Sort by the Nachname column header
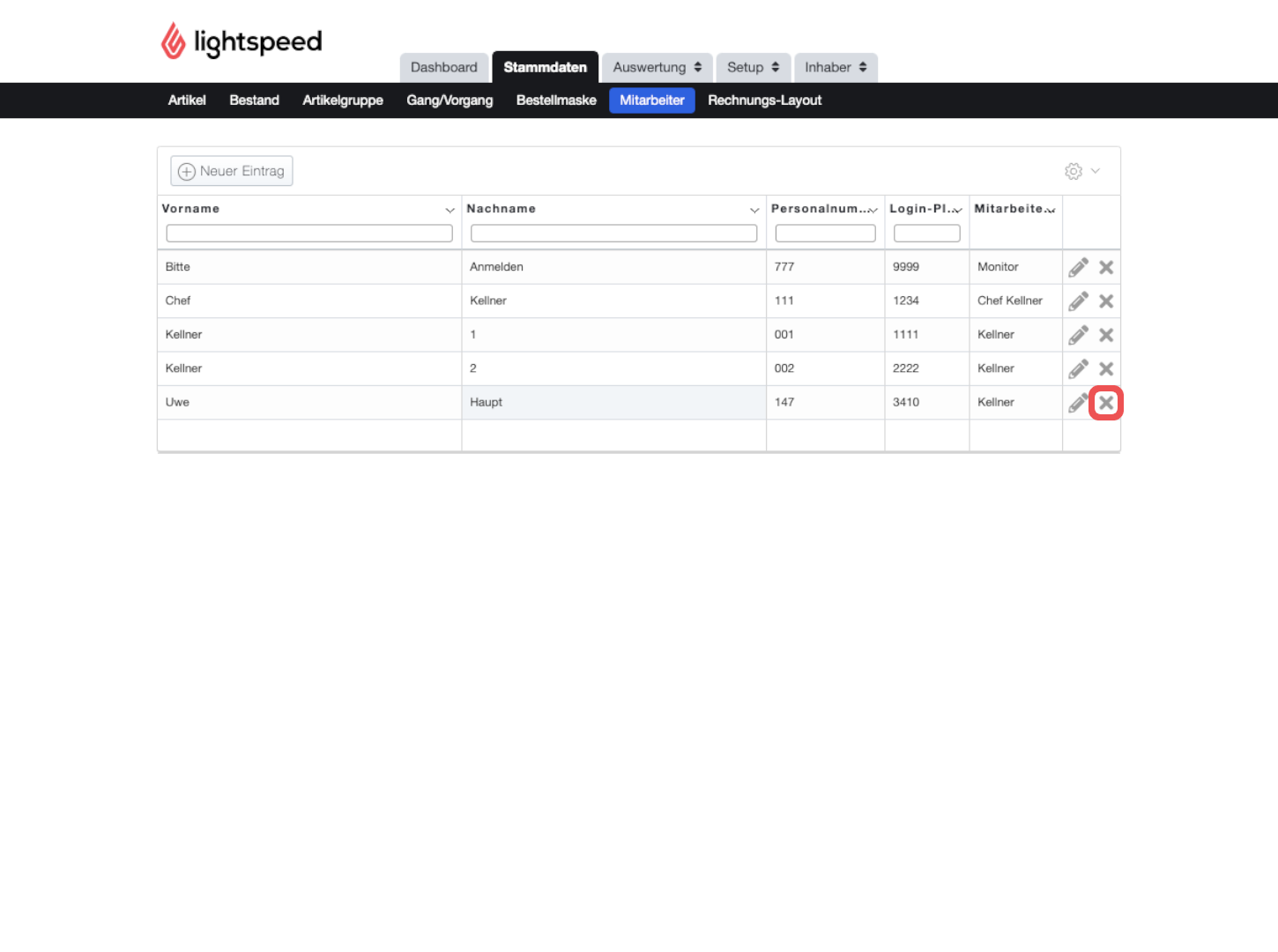Image resolution: width=1278 pixels, height=952 pixels. tap(502, 209)
